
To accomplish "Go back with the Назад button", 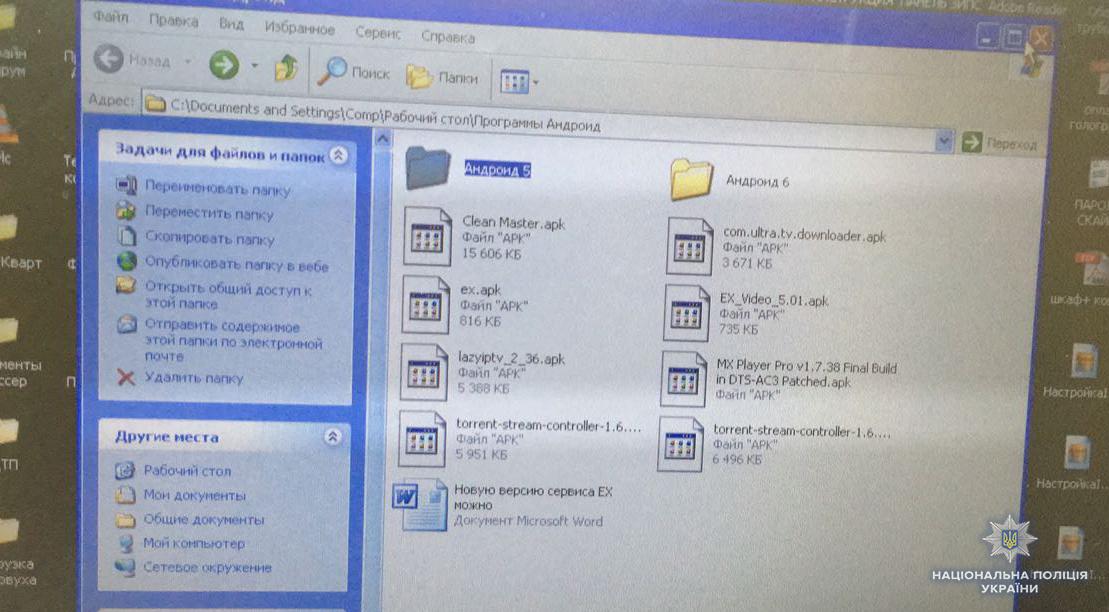I will coord(132,60).
